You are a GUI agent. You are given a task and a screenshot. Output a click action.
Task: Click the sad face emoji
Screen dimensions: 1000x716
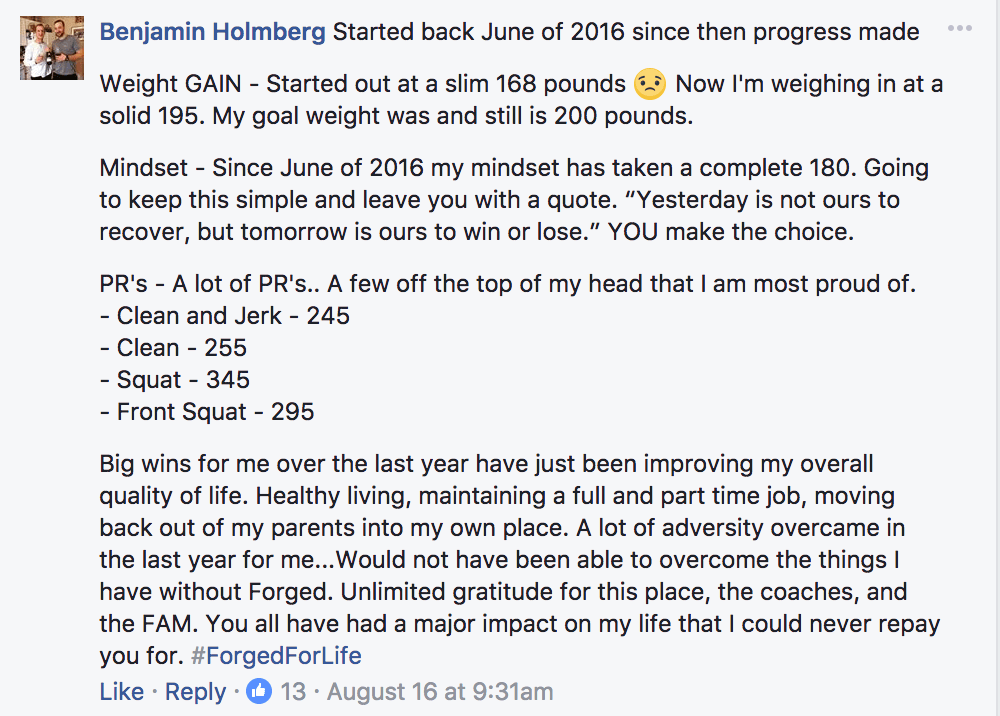coord(650,84)
